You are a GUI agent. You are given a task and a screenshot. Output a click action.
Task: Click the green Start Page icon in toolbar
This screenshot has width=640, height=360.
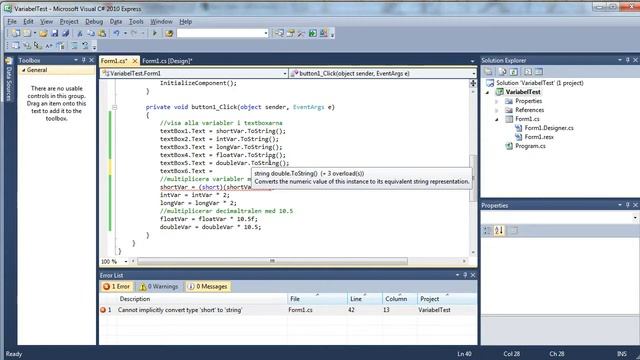(x=313, y=33)
